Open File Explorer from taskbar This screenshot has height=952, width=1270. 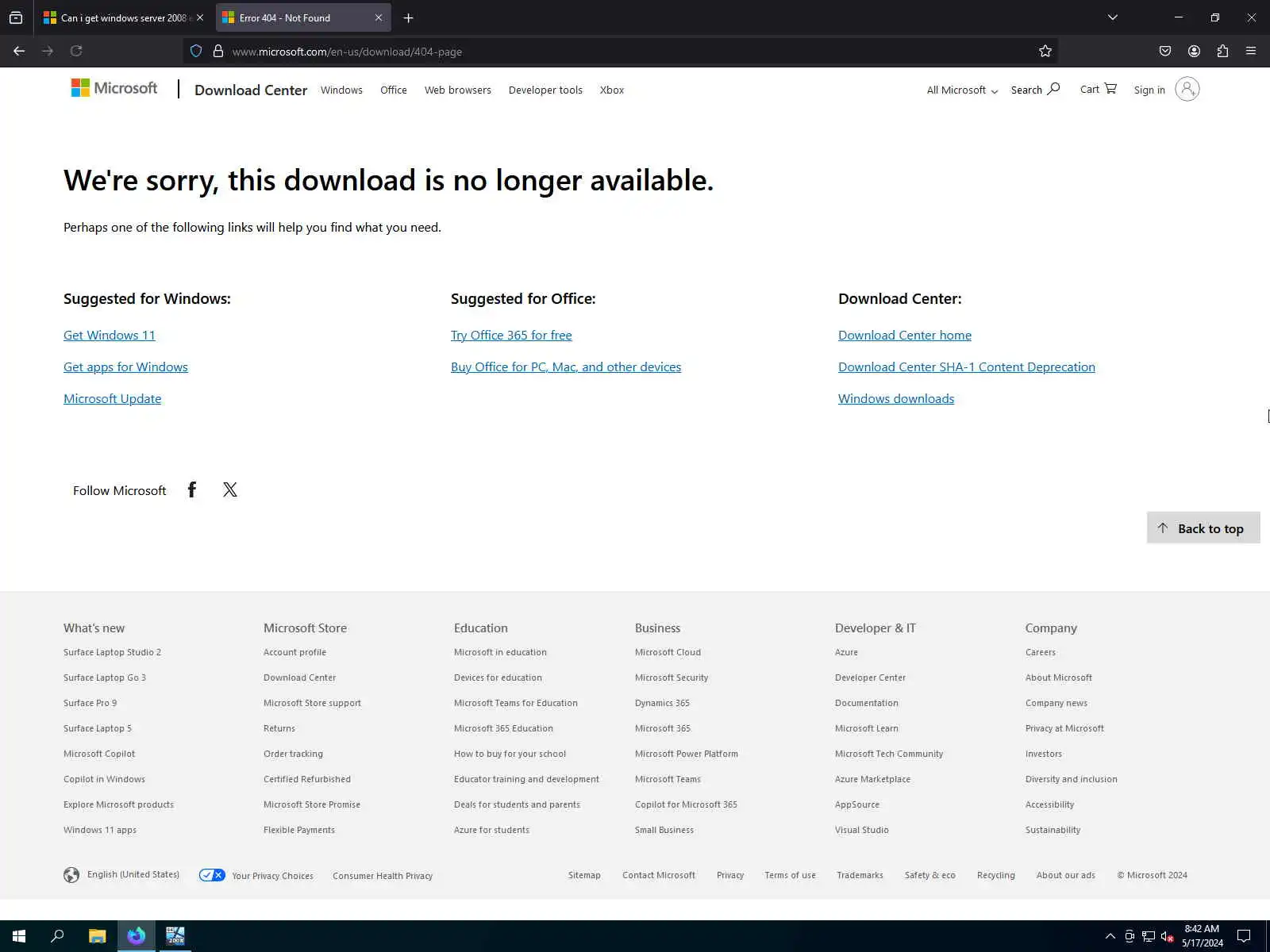(x=97, y=936)
